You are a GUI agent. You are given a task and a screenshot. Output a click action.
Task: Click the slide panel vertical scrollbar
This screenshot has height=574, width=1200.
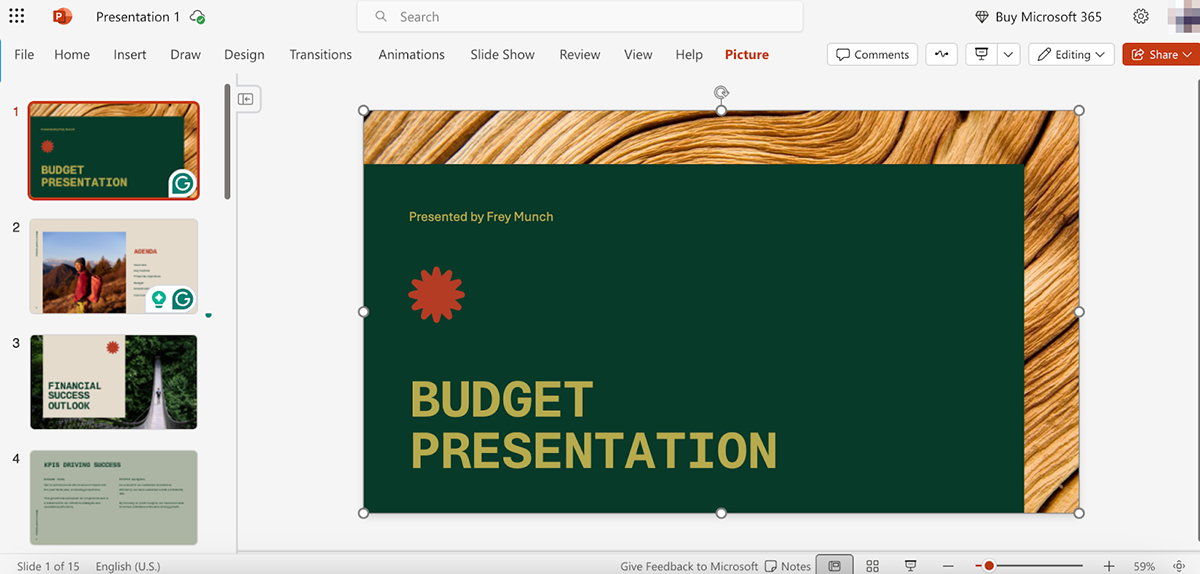pyautogui.click(x=228, y=142)
